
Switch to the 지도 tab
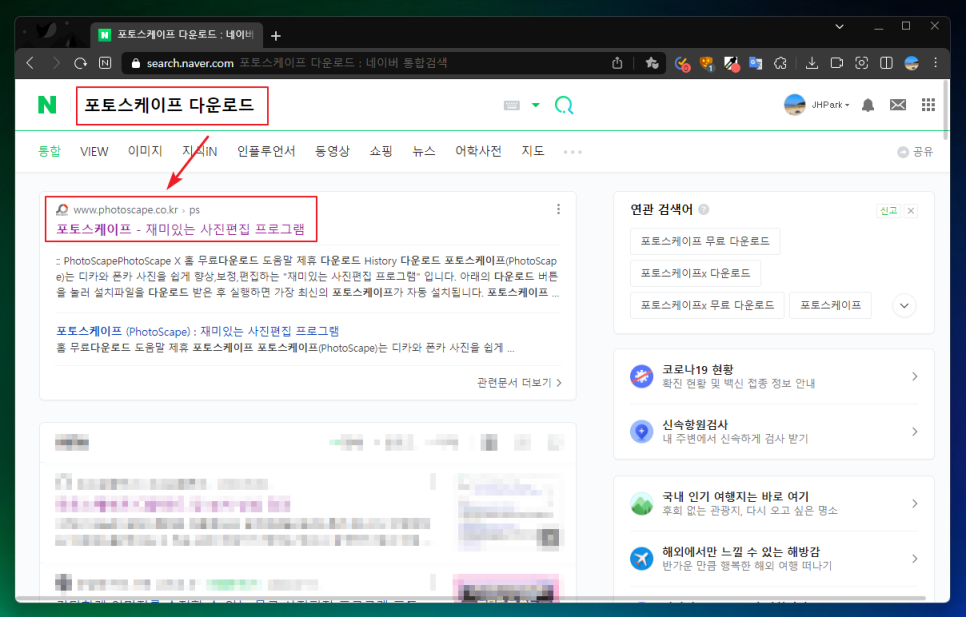click(x=533, y=151)
